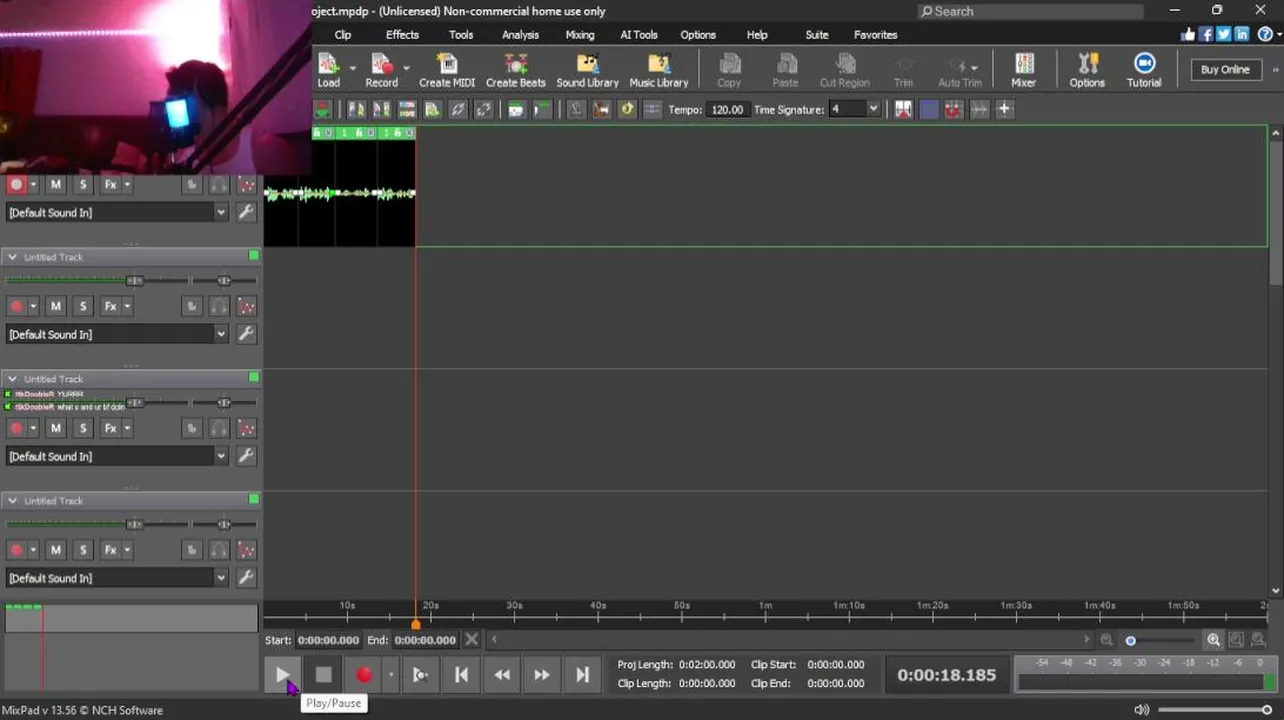This screenshot has width=1284, height=720.
Task: Toggle headphone monitoring on the bottom track
Action: (x=219, y=550)
